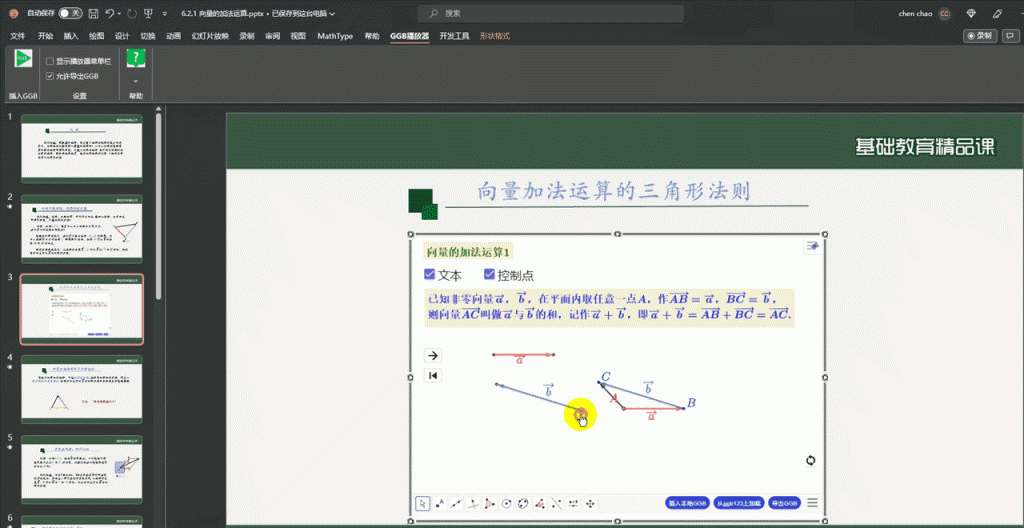Open the file name save location dropdown
1024x528 pixels.
333,14
